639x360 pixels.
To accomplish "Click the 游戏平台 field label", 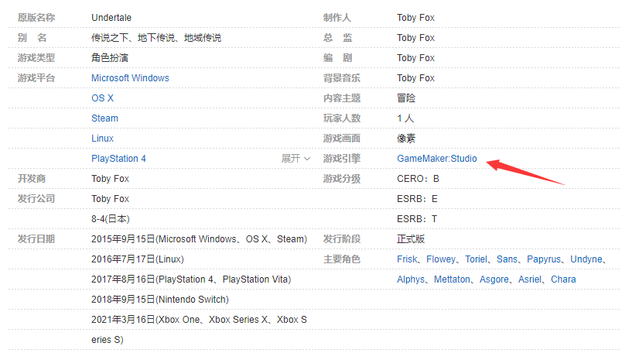I will pos(36,78).
